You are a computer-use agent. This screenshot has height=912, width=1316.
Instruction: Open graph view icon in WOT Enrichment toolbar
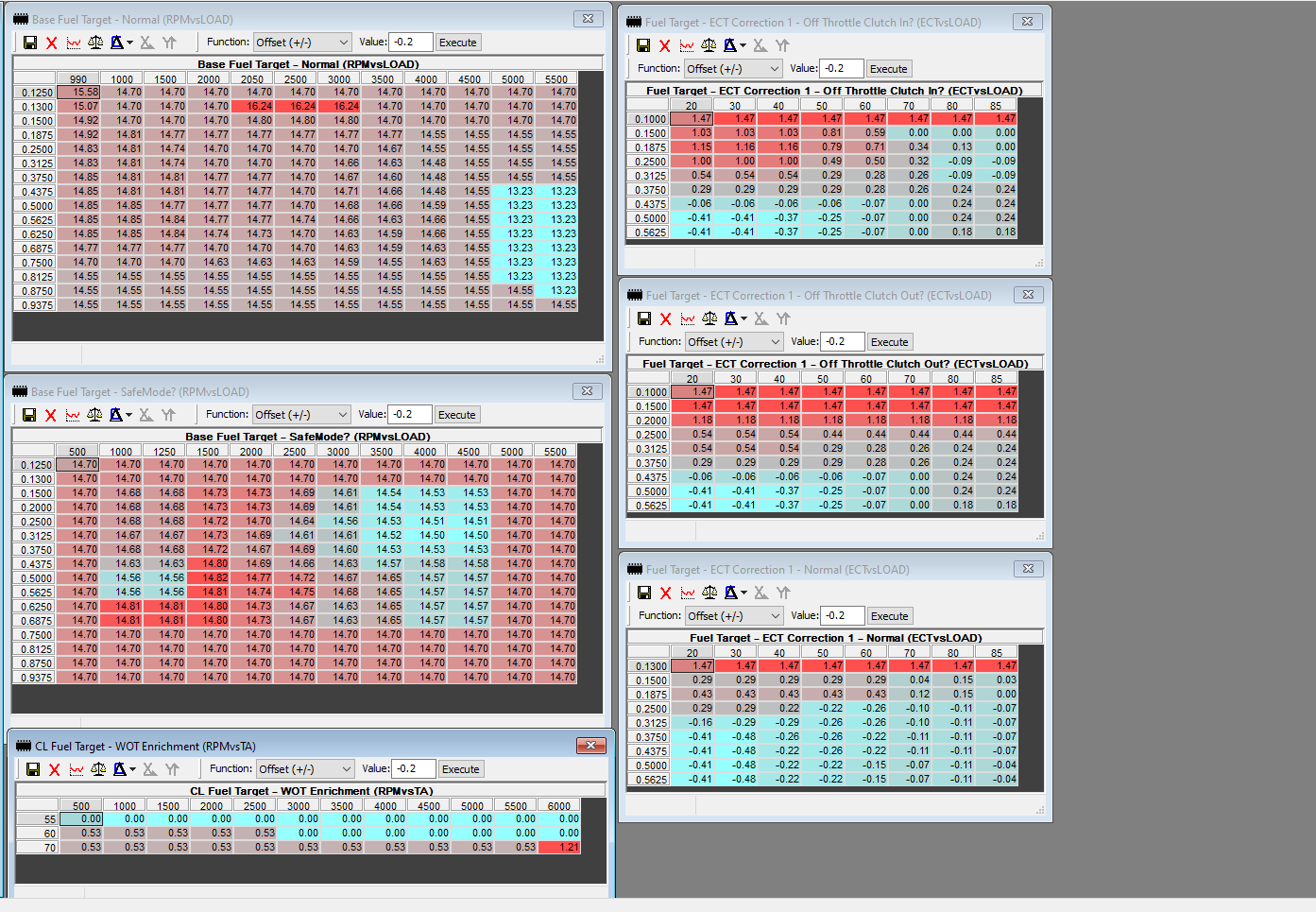(77, 769)
